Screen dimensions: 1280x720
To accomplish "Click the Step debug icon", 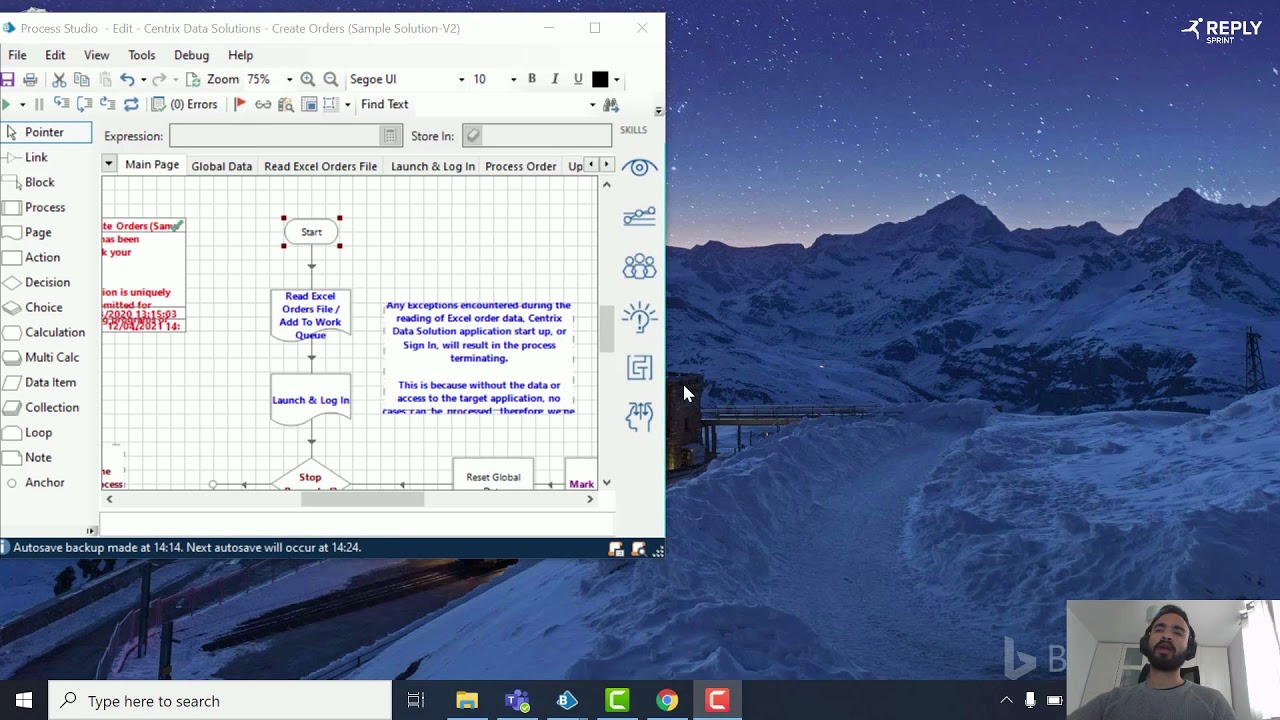I will 62,104.
